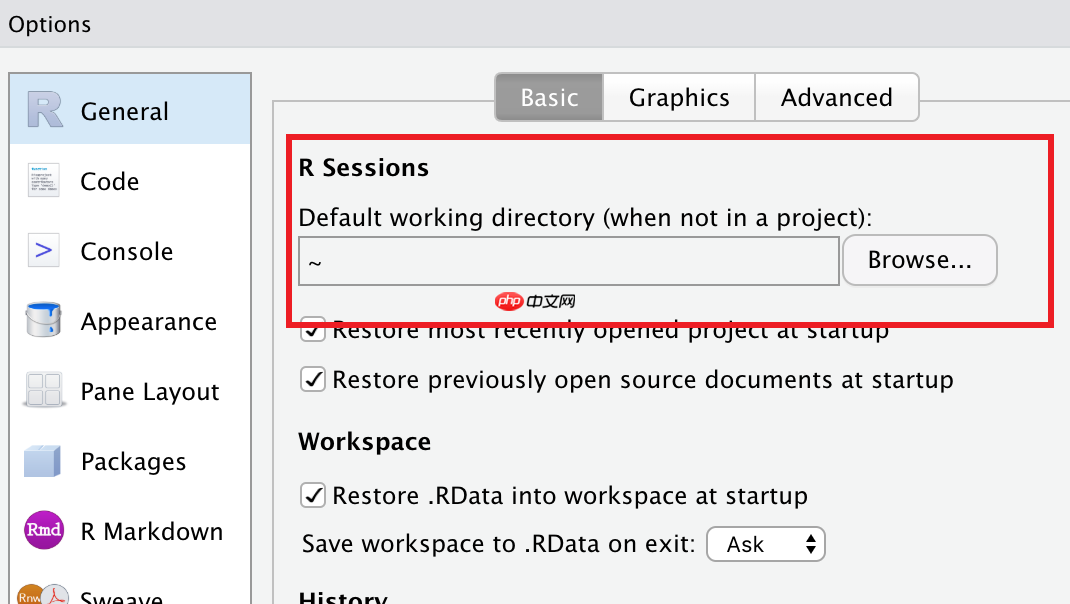Open the Packages box icon
This screenshot has height=604, width=1070.
click(42, 461)
